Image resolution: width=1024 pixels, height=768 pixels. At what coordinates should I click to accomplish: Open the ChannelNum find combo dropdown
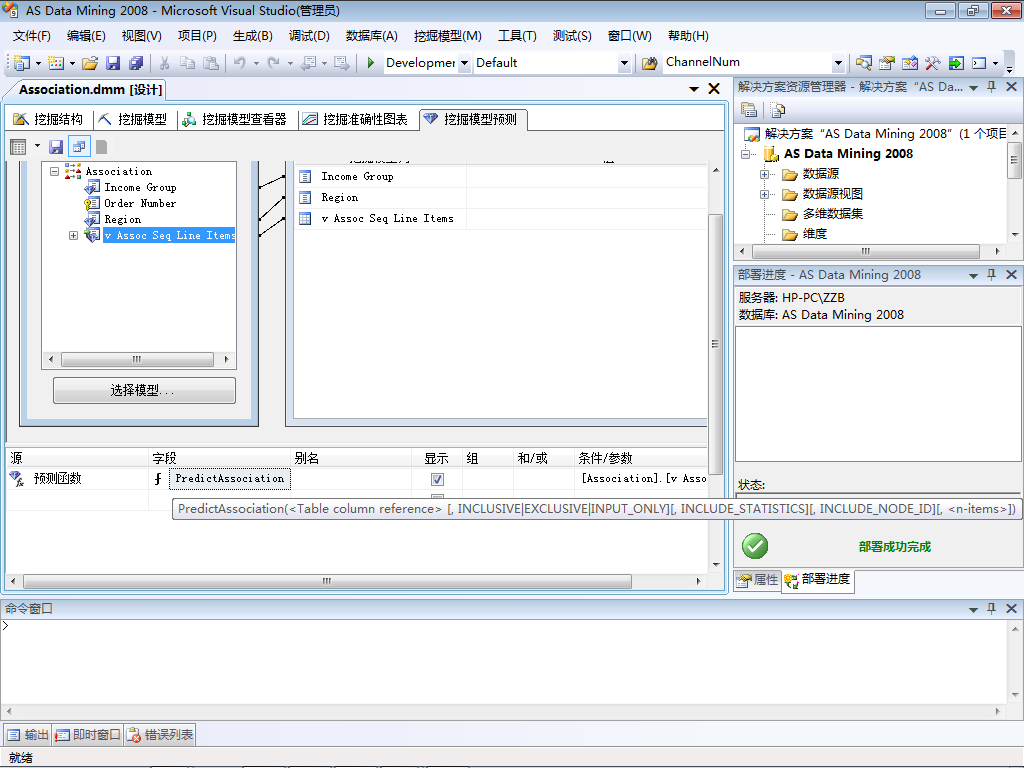[839, 63]
